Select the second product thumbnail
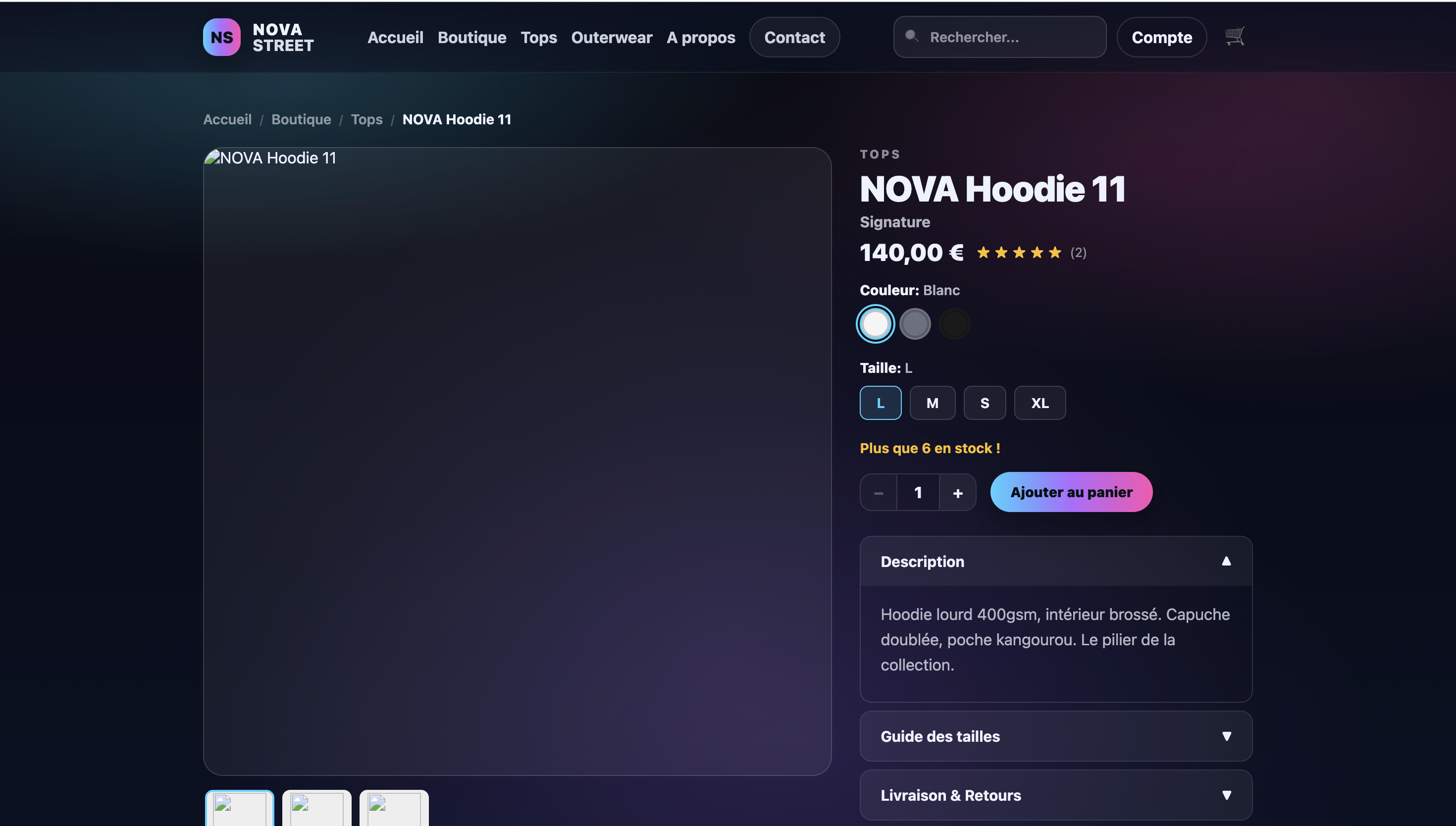This screenshot has height=826, width=1456. [316, 807]
